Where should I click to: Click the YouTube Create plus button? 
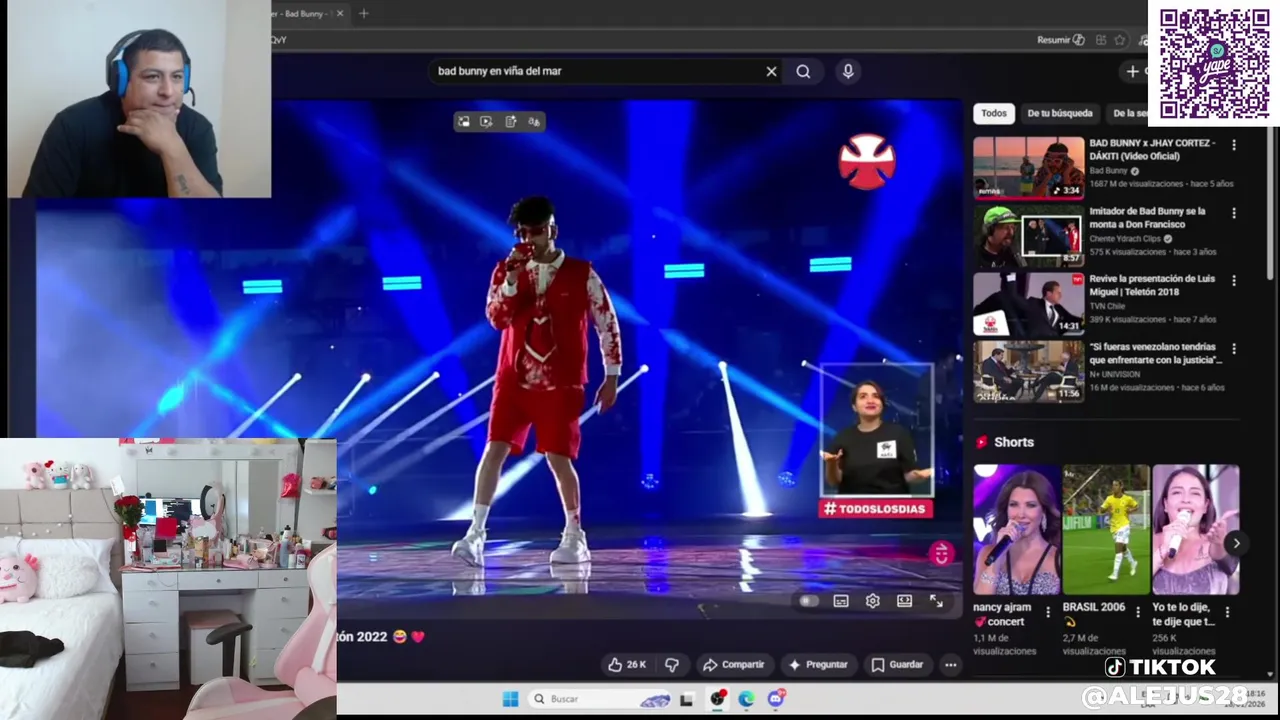[x=1133, y=71]
